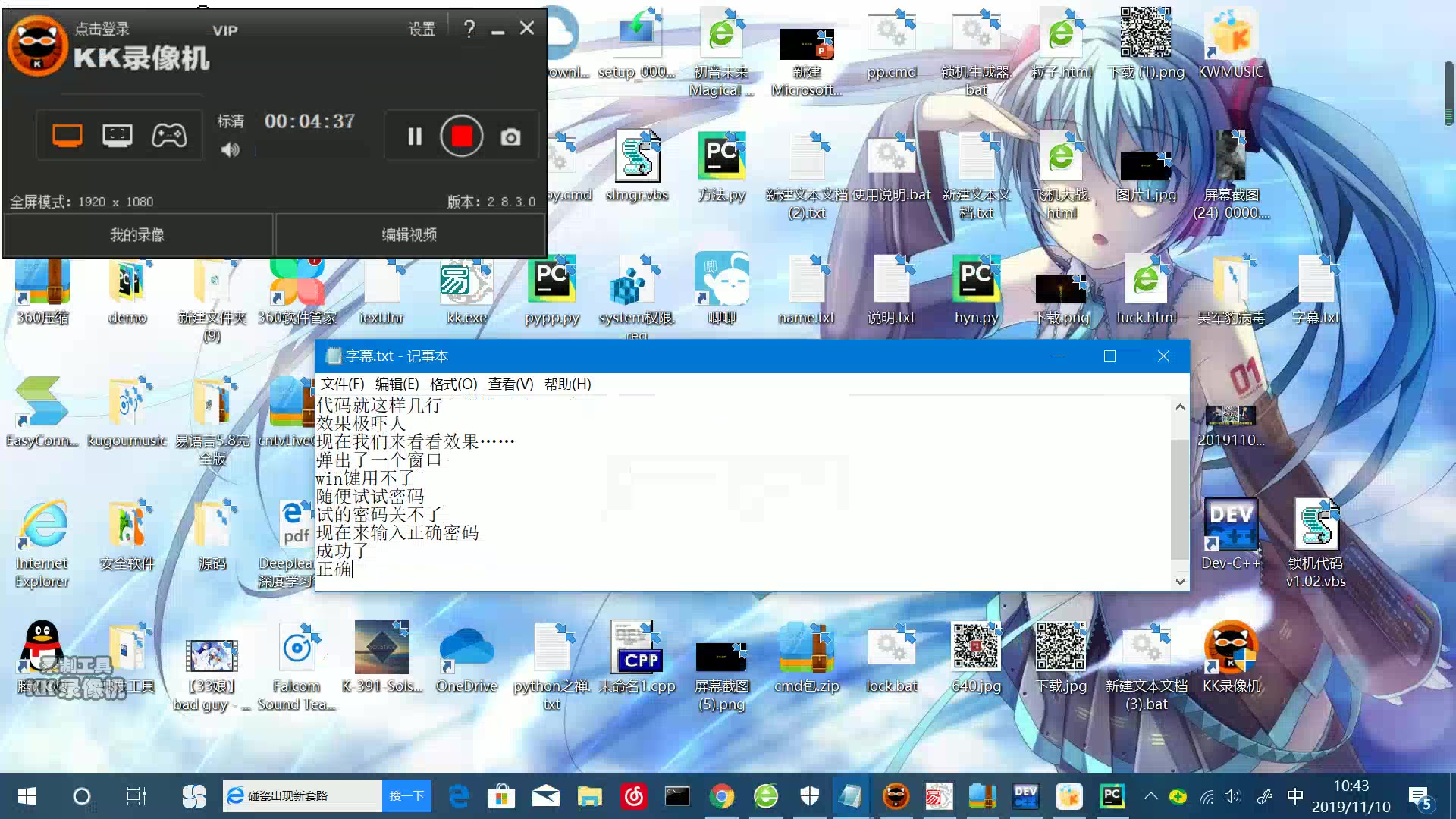Screen dimensions: 1456x819
Task: Select the fuck.html desktop icon
Action: pos(1146,292)
